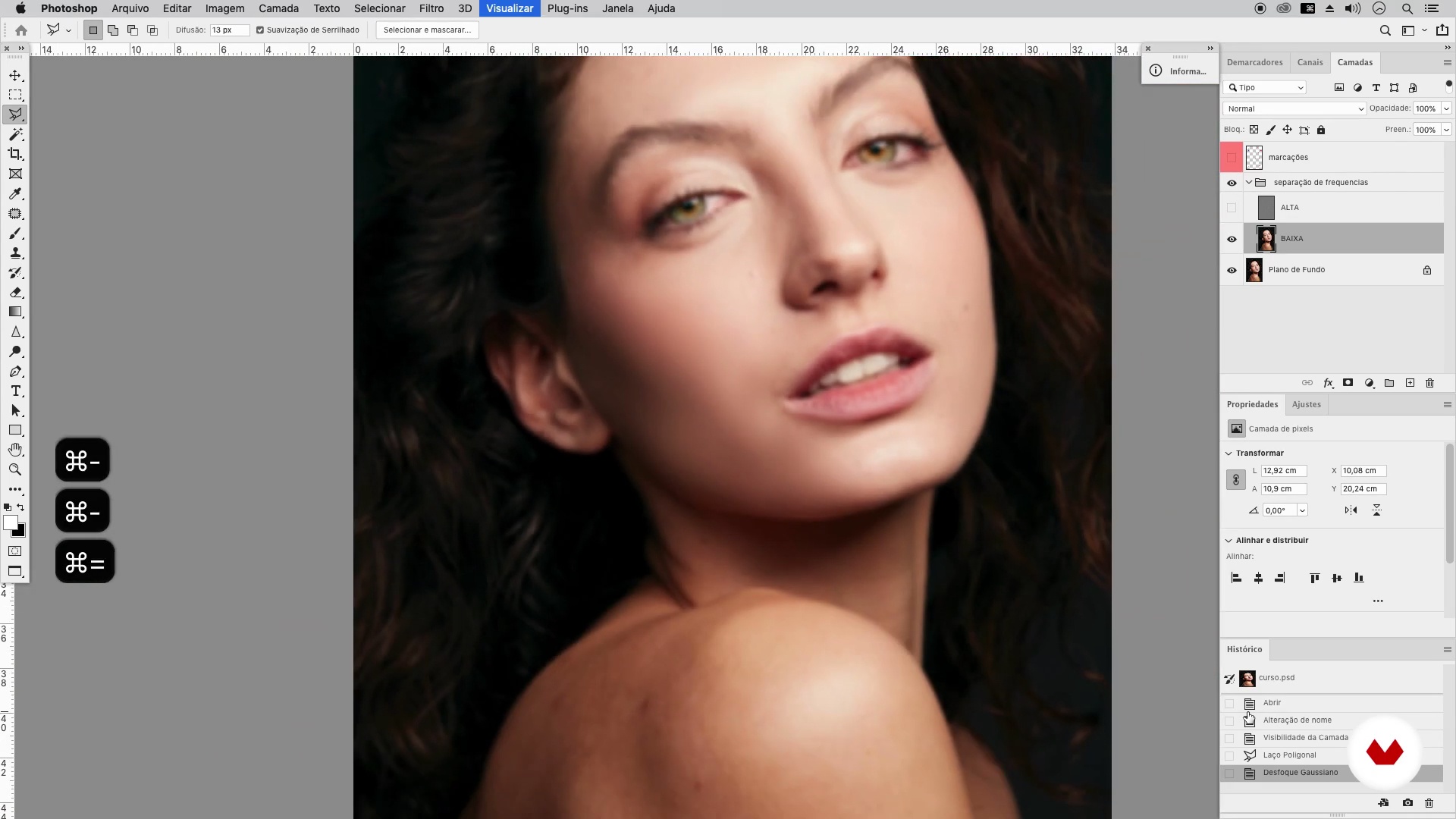Flip horizontal icon in Transformar section
The height and width of the screenshot is (819, 1456).
[x=1351, y=510]
